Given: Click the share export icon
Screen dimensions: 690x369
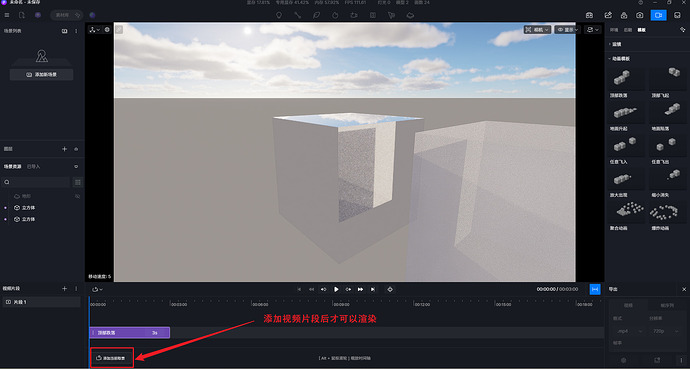Looking at the screenshot, I should 608,15.
